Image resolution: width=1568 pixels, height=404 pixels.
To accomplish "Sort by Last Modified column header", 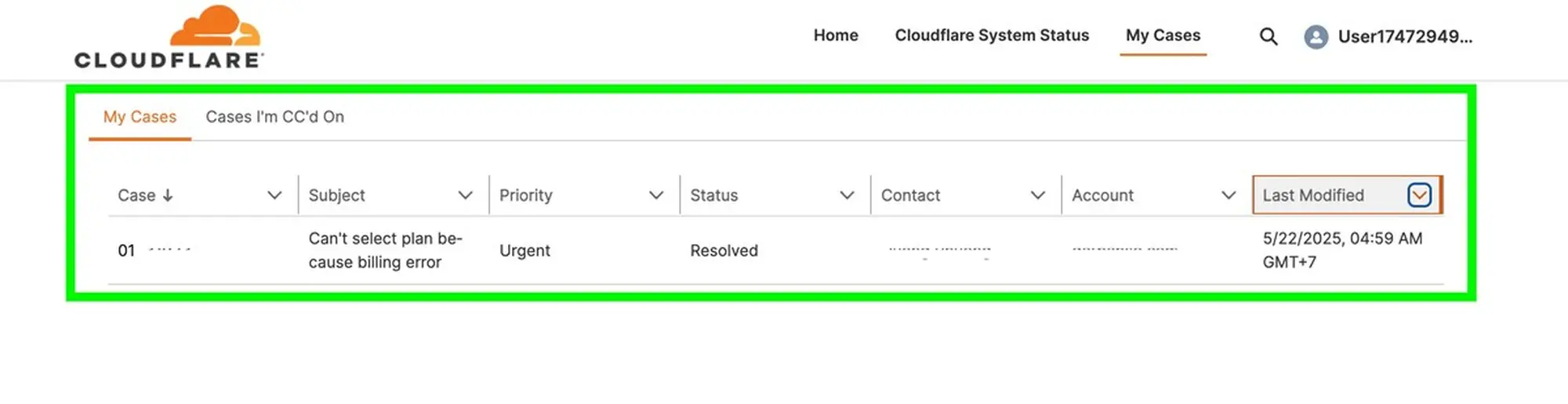I will click(1313, 195).
